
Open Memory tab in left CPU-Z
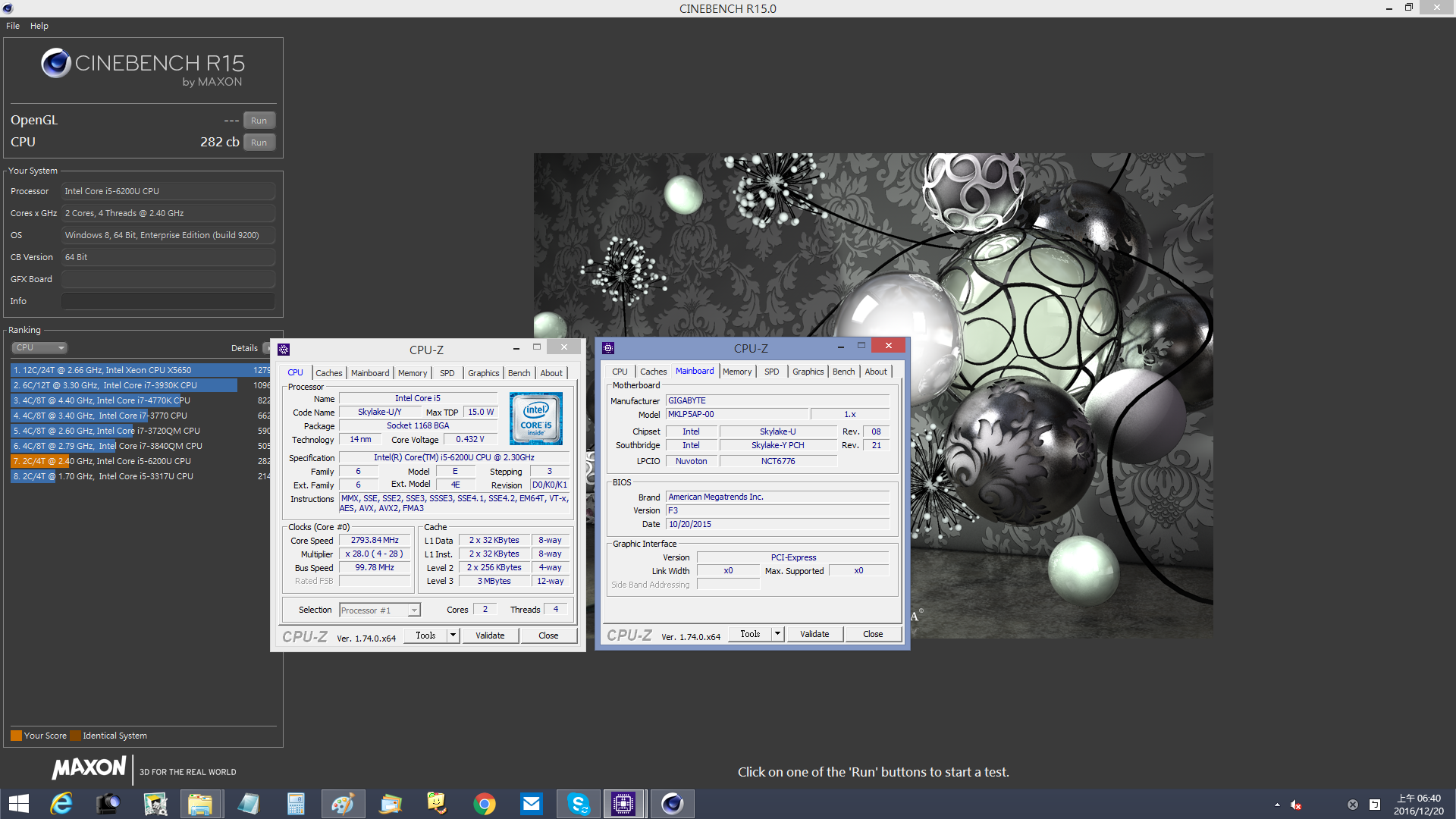tap(413, 373)
